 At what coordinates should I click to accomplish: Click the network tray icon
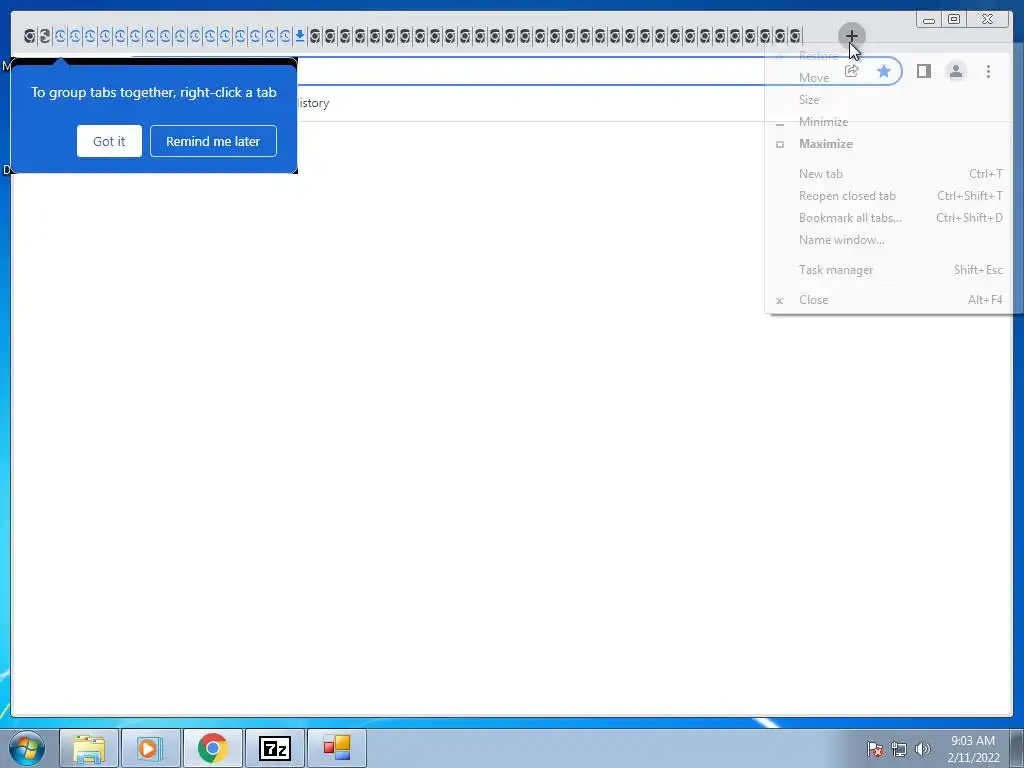pyautogui.click(x=899, y=749)
